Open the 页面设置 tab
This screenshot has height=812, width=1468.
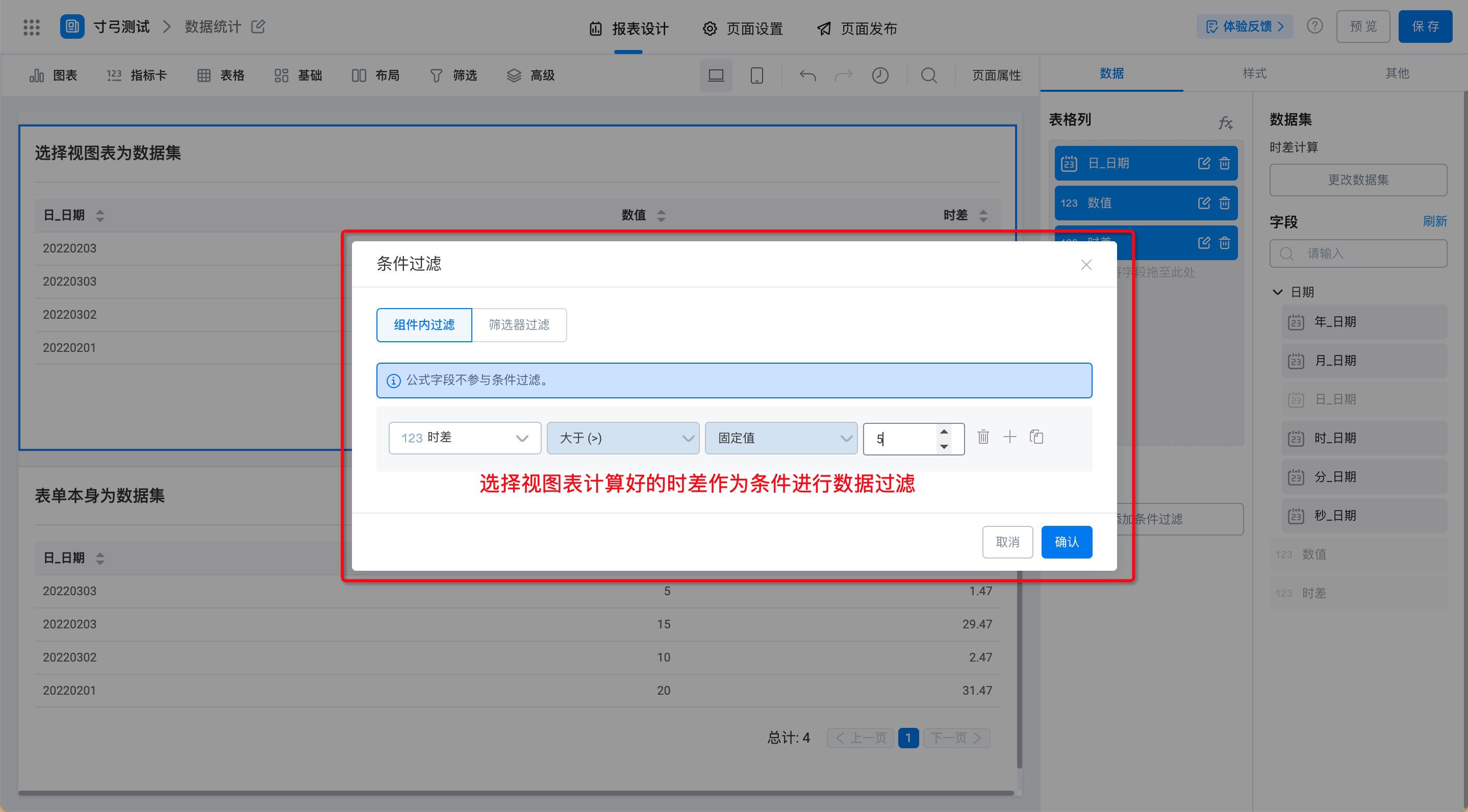[743, 29]
